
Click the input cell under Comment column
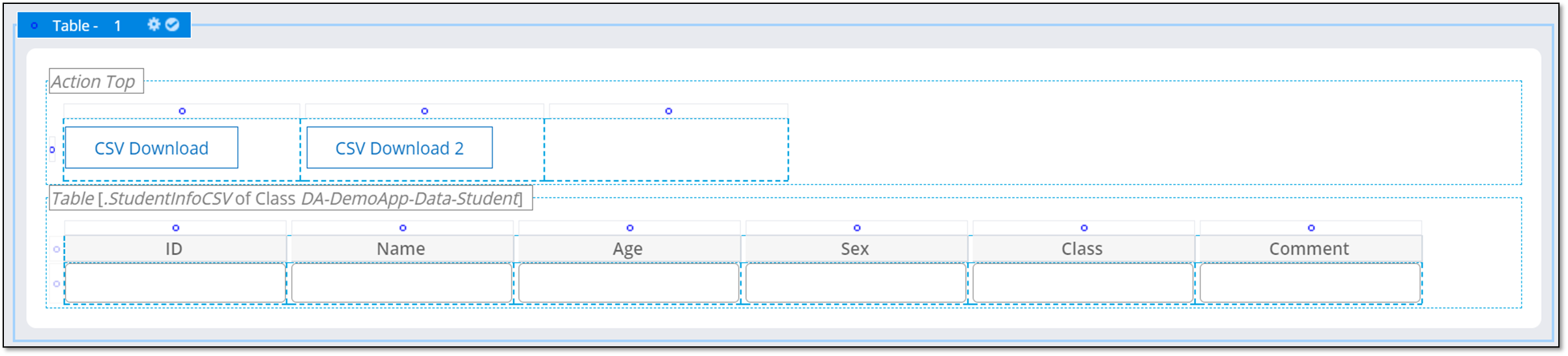pyautogui.click(x=1309, y=283)
